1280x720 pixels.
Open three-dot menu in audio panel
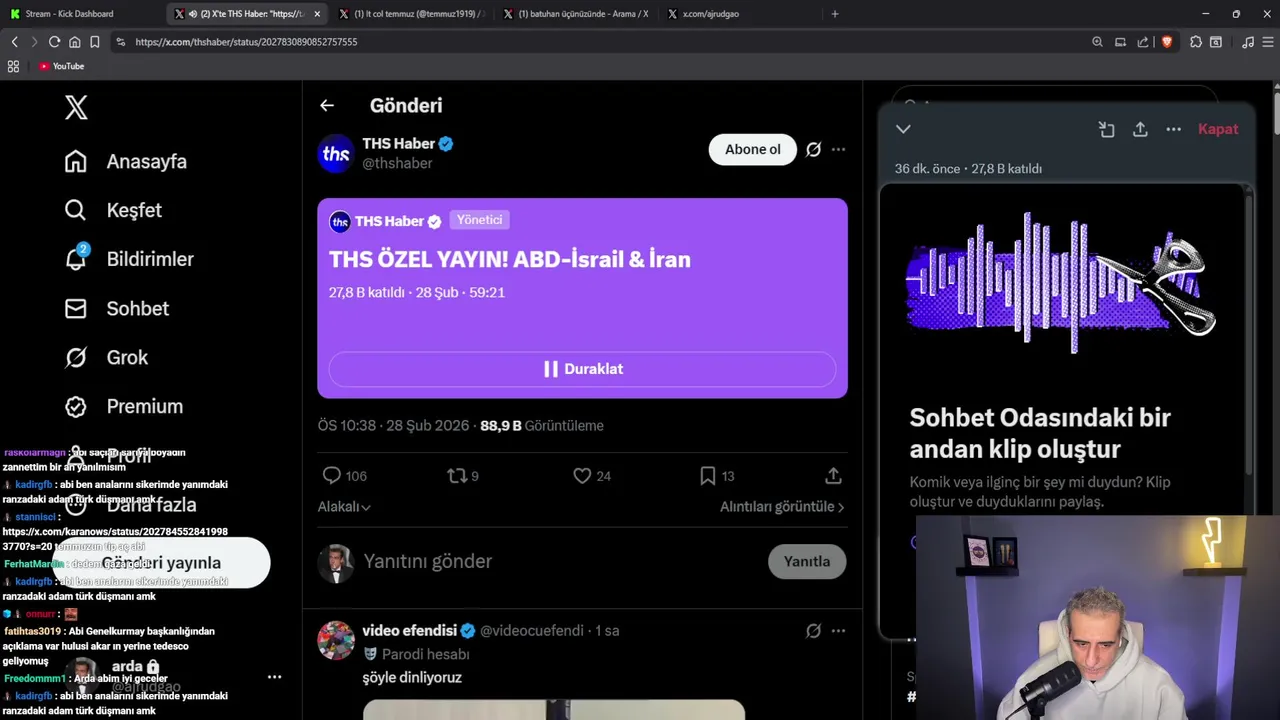click(x=1174, y=129)
